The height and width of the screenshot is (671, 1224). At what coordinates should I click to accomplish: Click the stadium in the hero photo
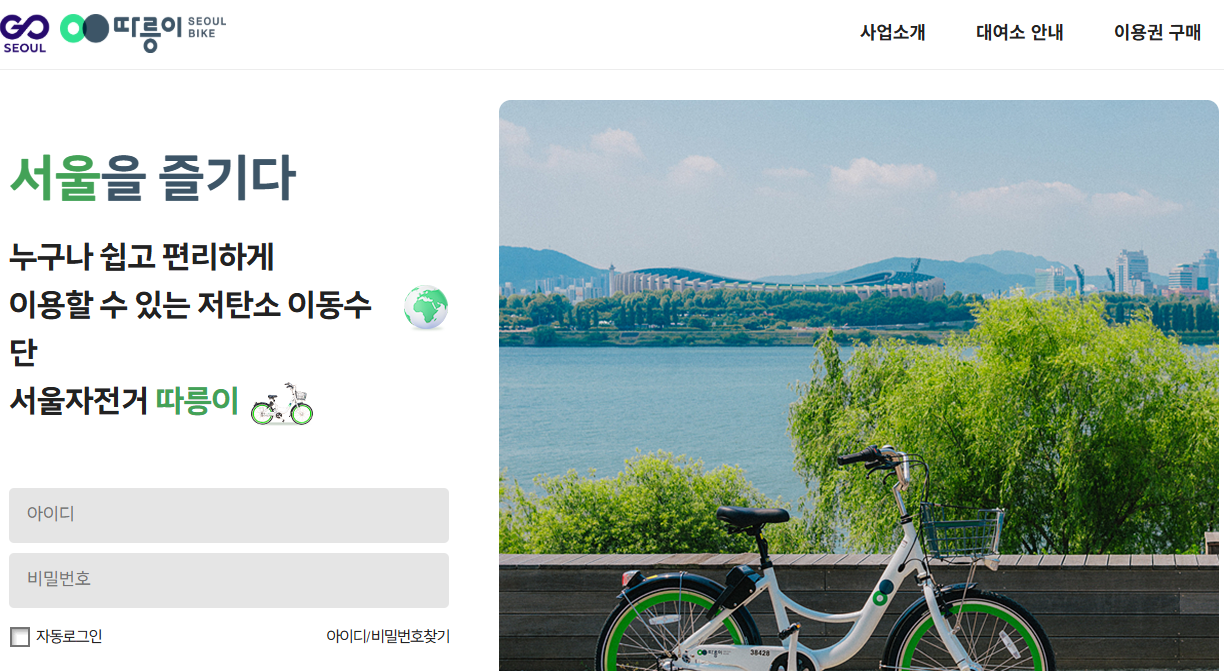(776, 282)
